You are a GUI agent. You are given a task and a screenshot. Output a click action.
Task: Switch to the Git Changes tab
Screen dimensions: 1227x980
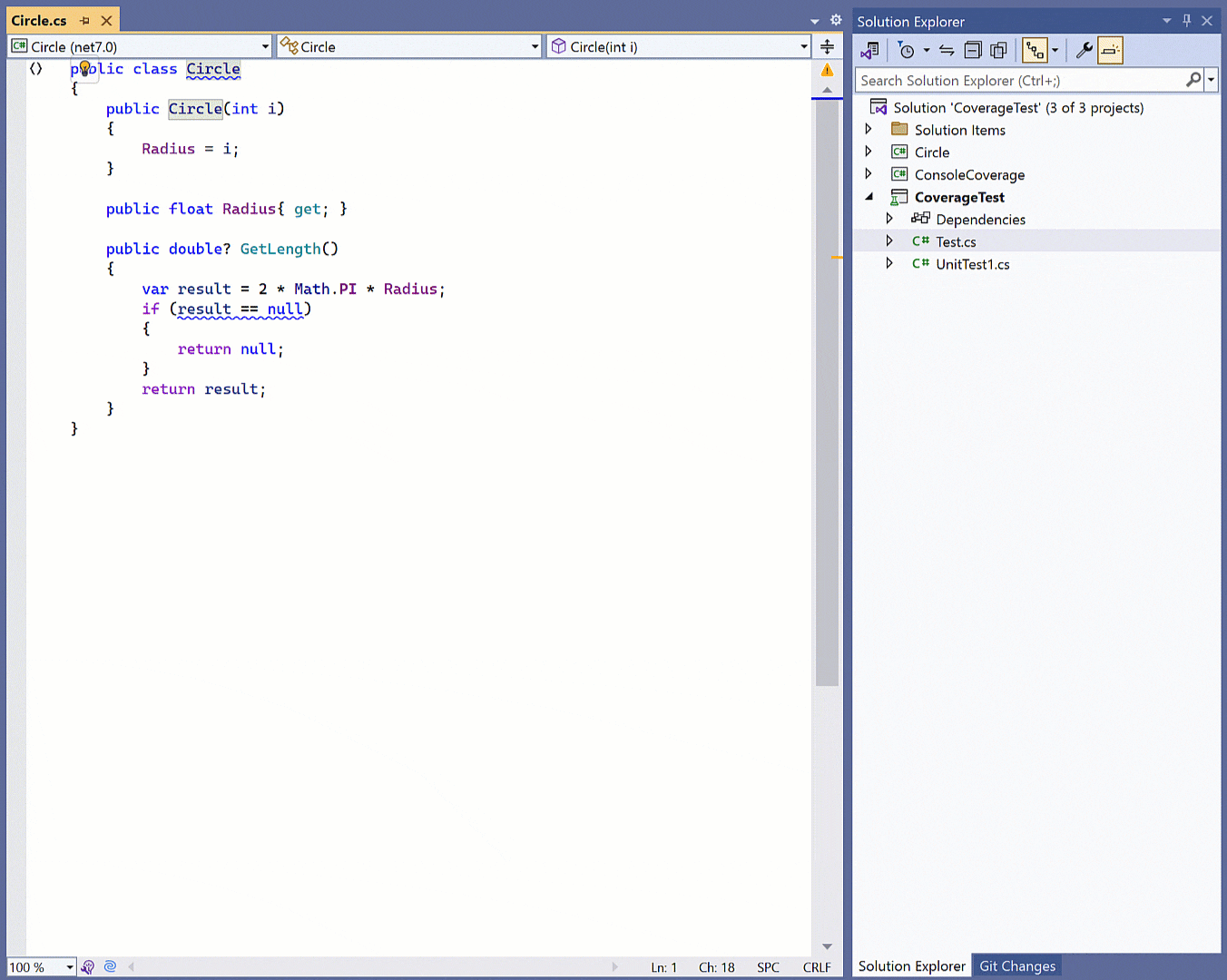1016,966
